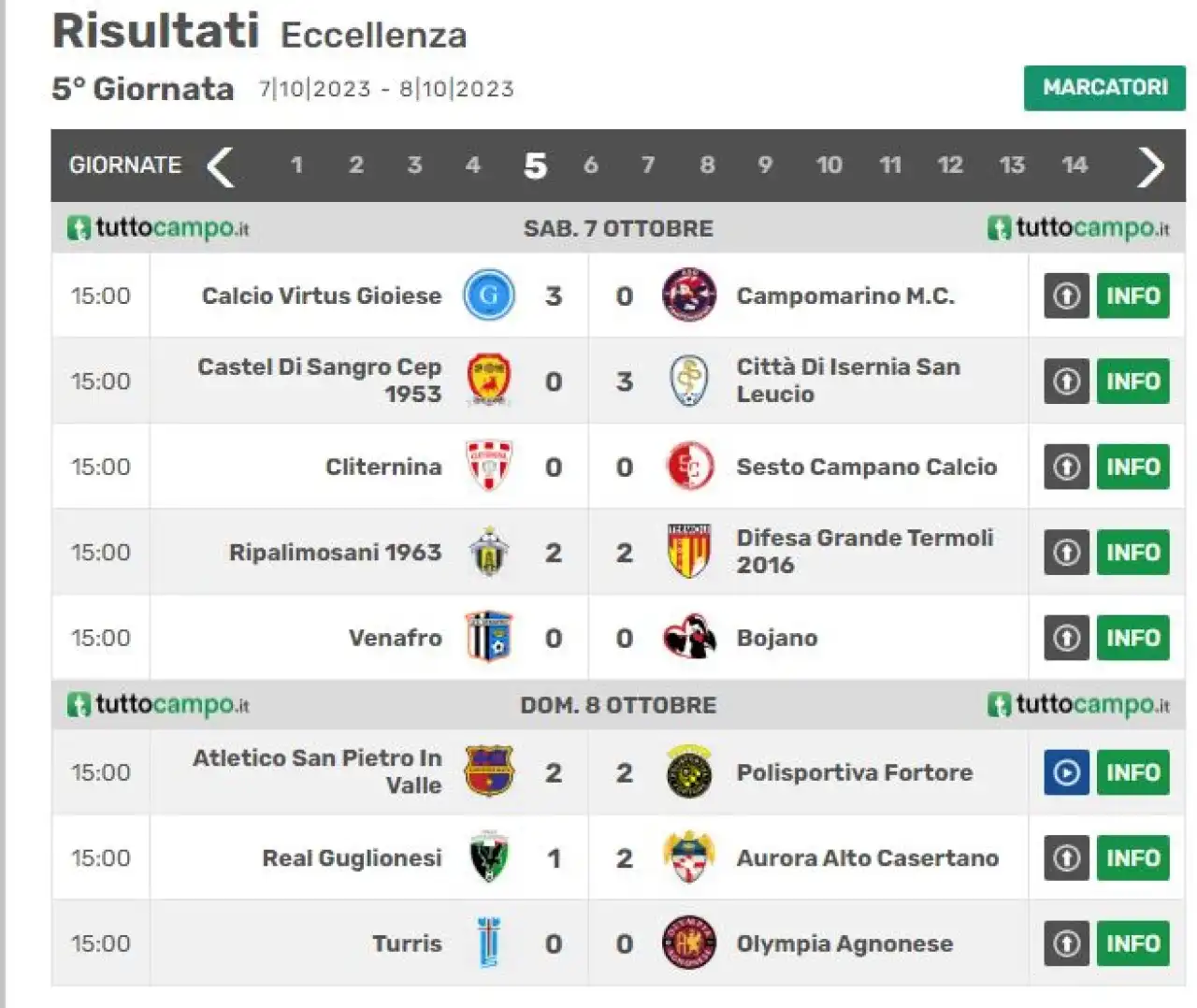Click upload icon in Turris match row
Screen dimensions: 1197x1008
(1066, 943)
